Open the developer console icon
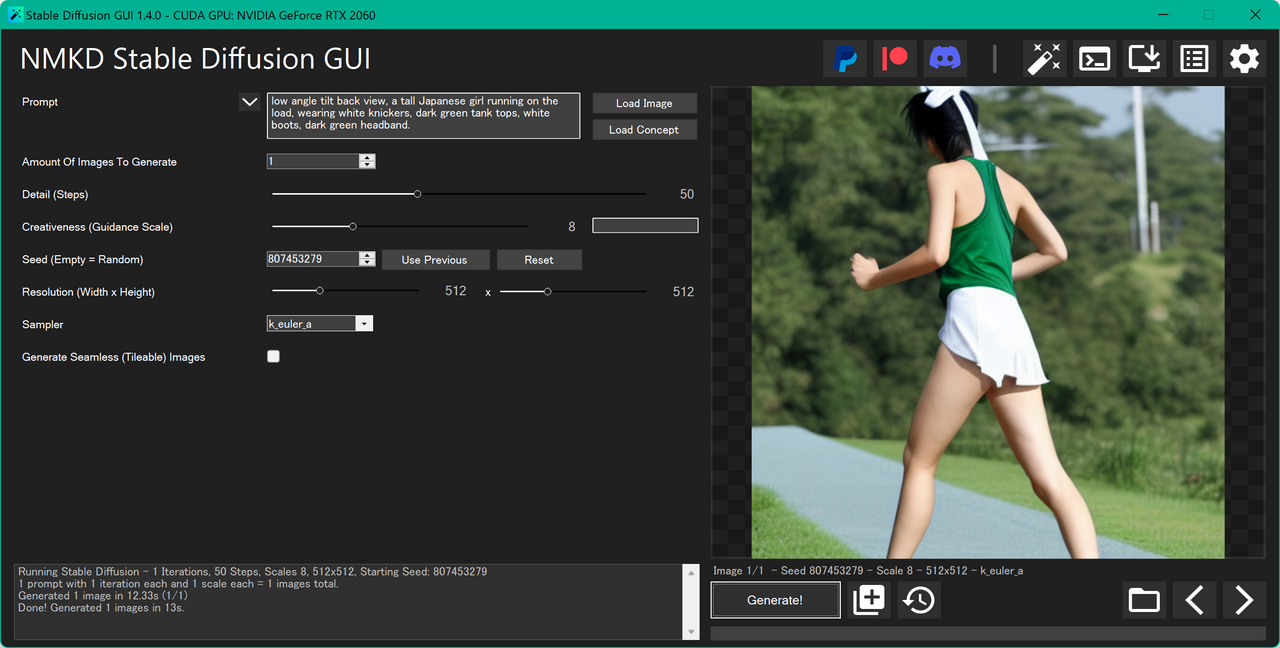The image size is (1280, 648). [1094, 58]
